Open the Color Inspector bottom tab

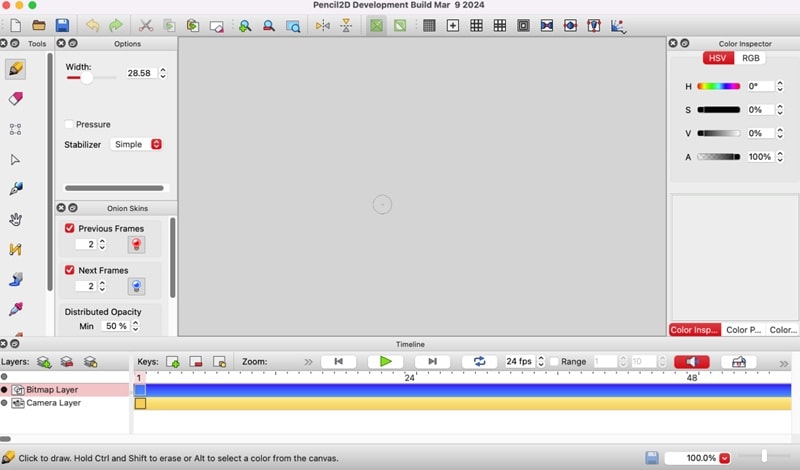click(x=694, y=330)
